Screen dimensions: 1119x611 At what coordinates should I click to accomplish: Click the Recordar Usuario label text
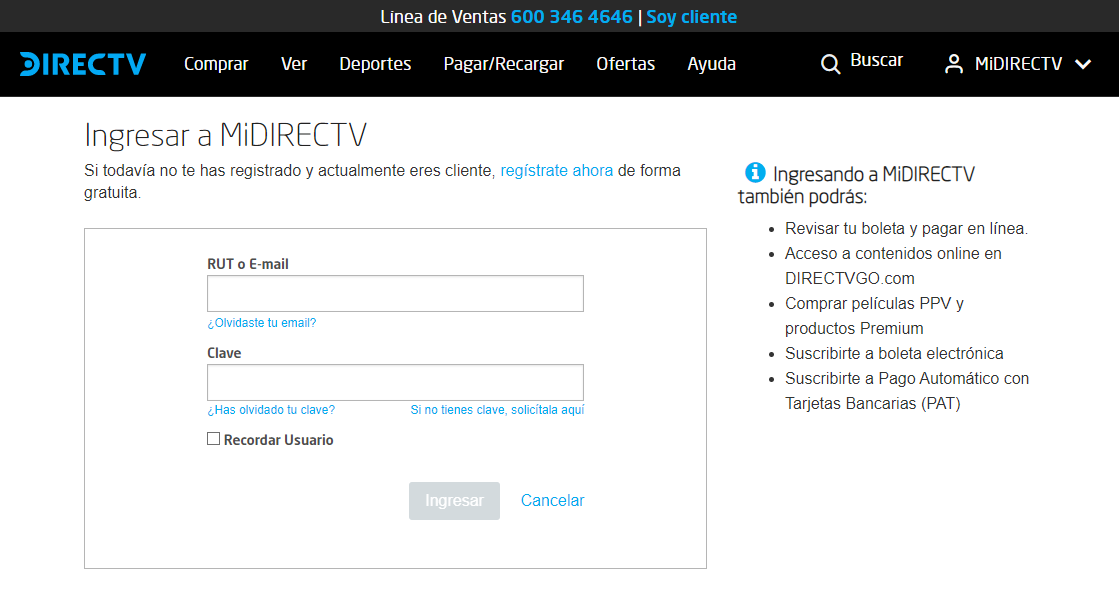278,440
